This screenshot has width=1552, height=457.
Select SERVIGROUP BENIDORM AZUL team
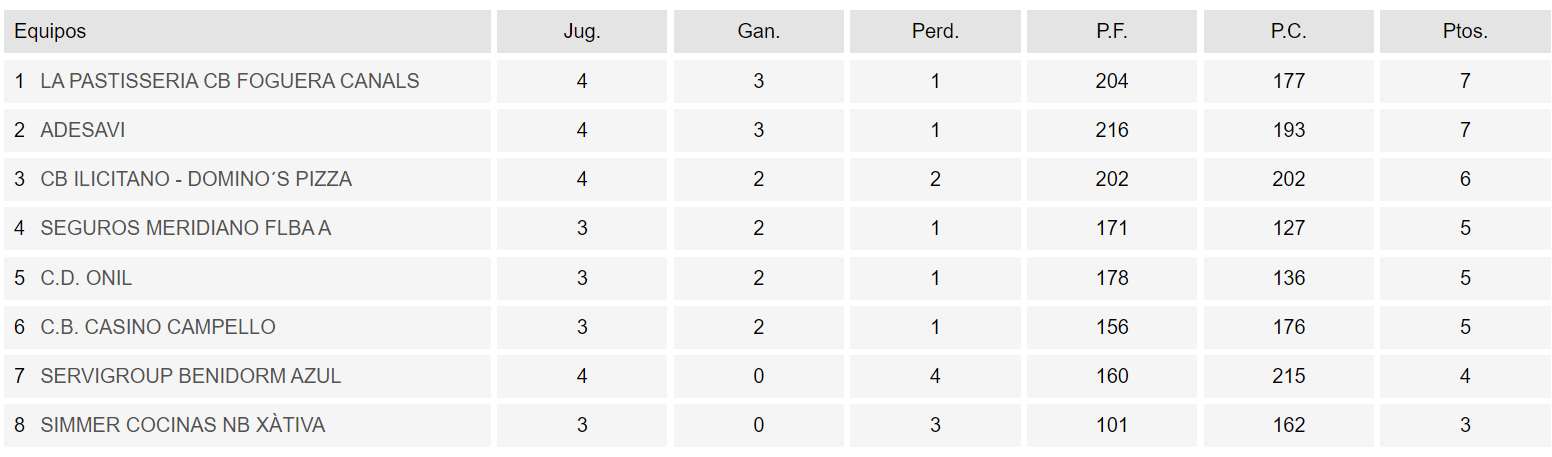point(191,376)
